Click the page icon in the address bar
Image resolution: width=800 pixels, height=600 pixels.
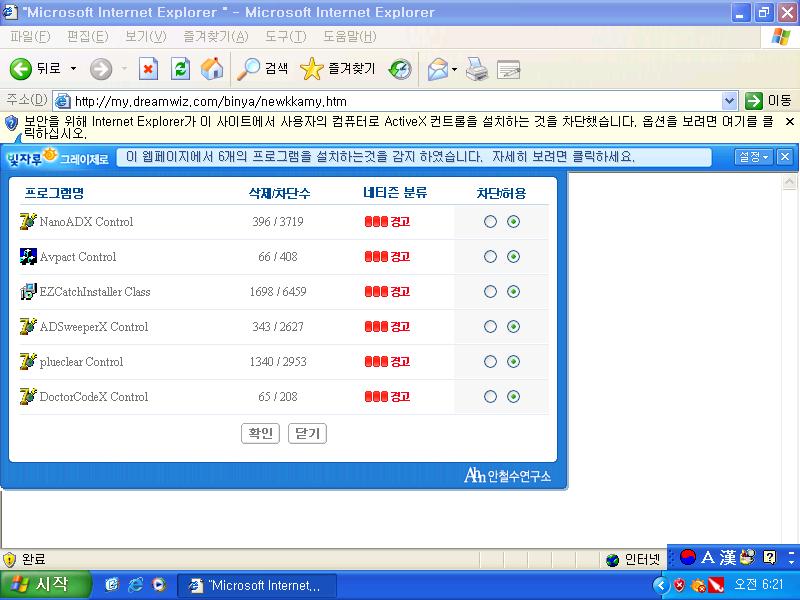62,101
